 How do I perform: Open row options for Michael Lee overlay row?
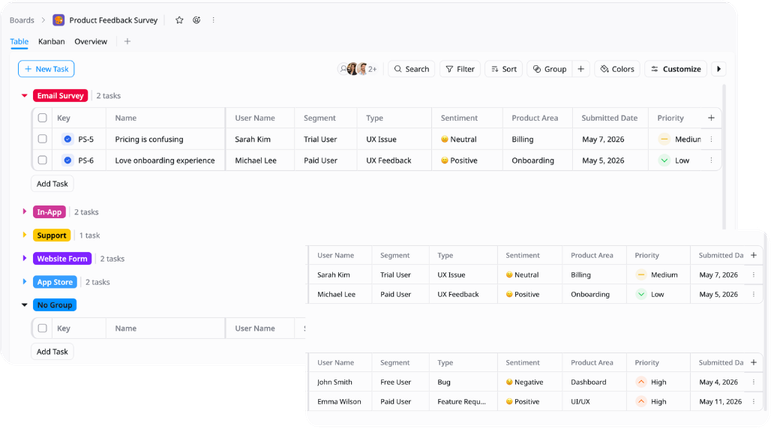[x=754, y=294]
